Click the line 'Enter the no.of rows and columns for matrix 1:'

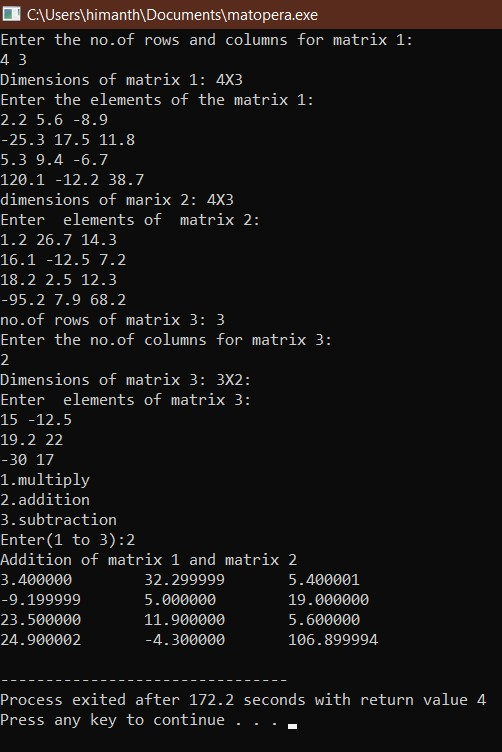(207, 40)
